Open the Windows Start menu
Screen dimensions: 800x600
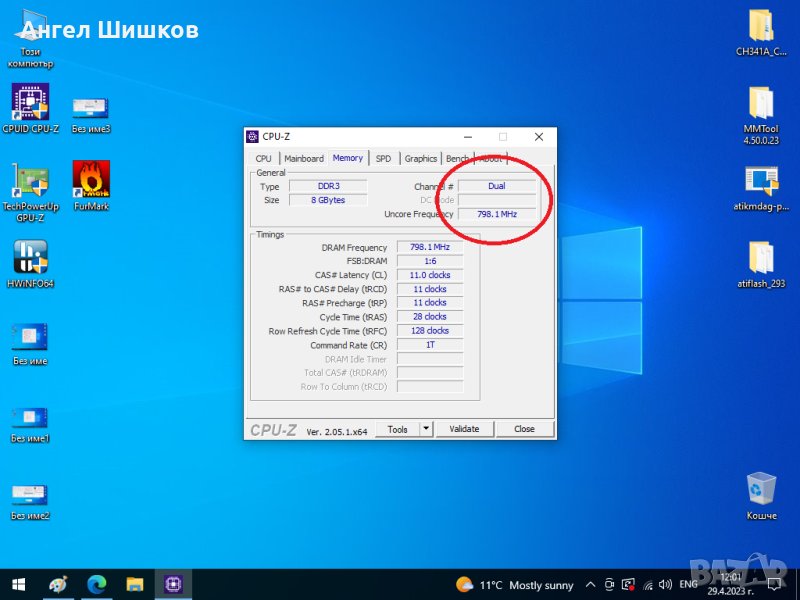[x=18, y=584]
